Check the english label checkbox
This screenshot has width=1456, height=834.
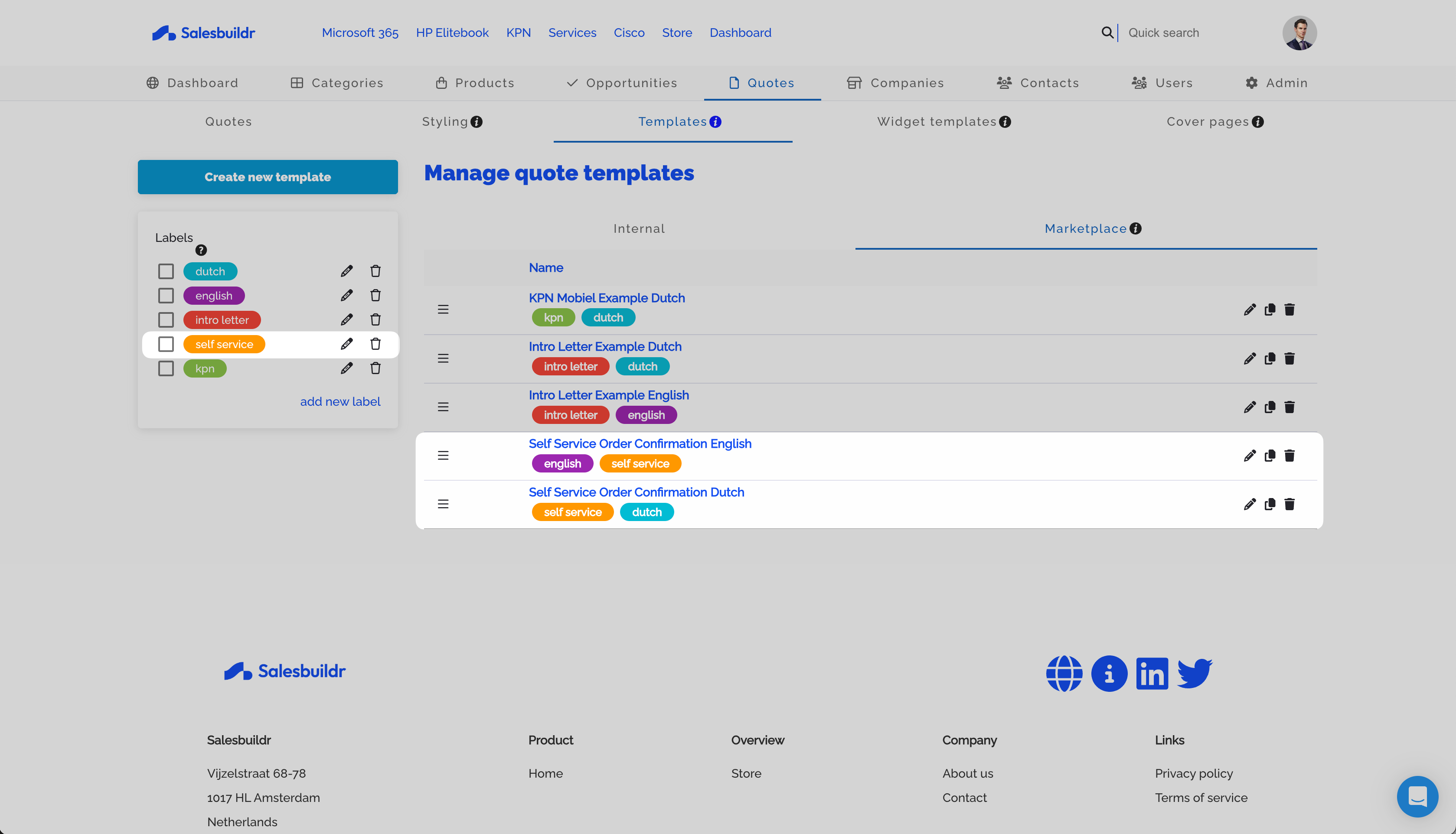[166, 296]
